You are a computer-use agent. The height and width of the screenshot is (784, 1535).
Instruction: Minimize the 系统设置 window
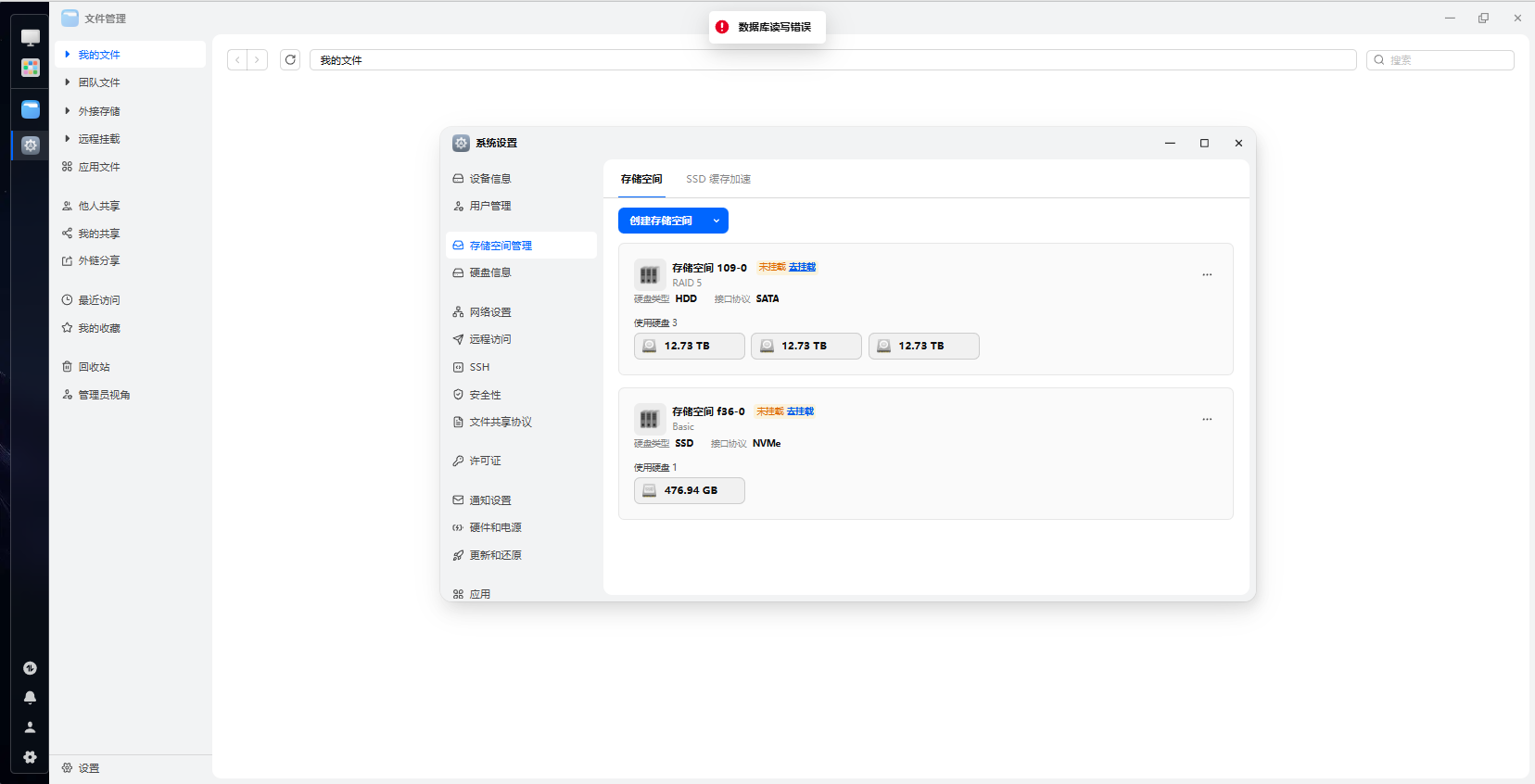pos(1170,143)
